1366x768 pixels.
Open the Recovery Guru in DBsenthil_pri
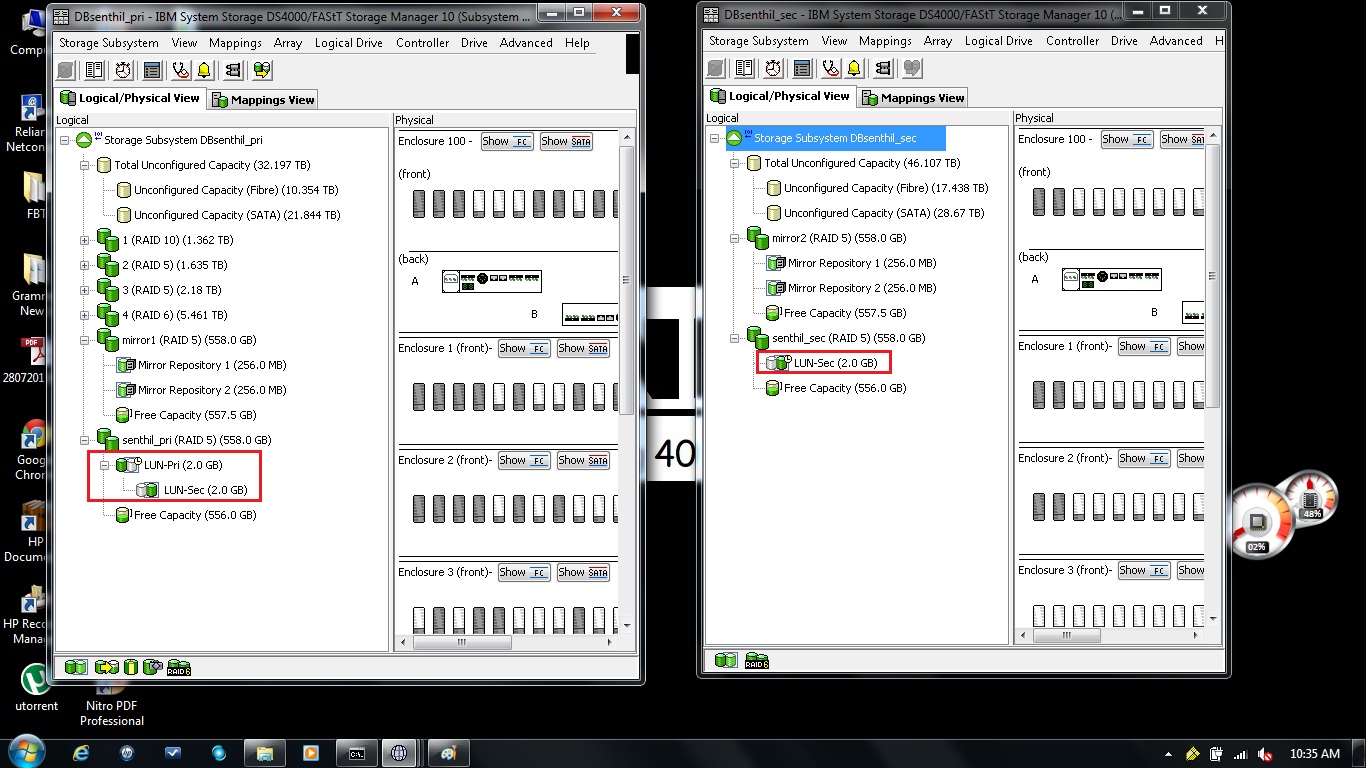180,70
